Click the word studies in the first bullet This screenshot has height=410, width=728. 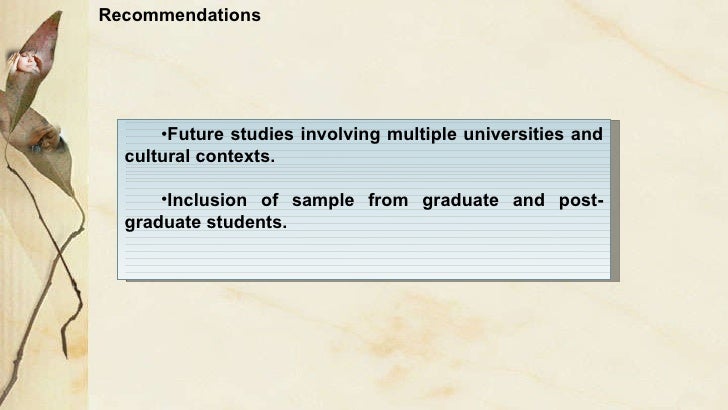(x=262, y=134)
